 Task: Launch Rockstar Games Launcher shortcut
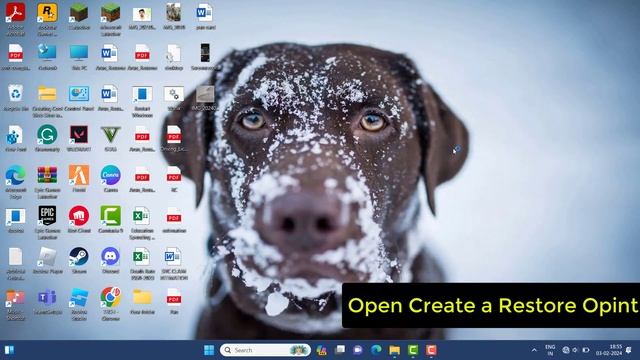pos(47,13)
